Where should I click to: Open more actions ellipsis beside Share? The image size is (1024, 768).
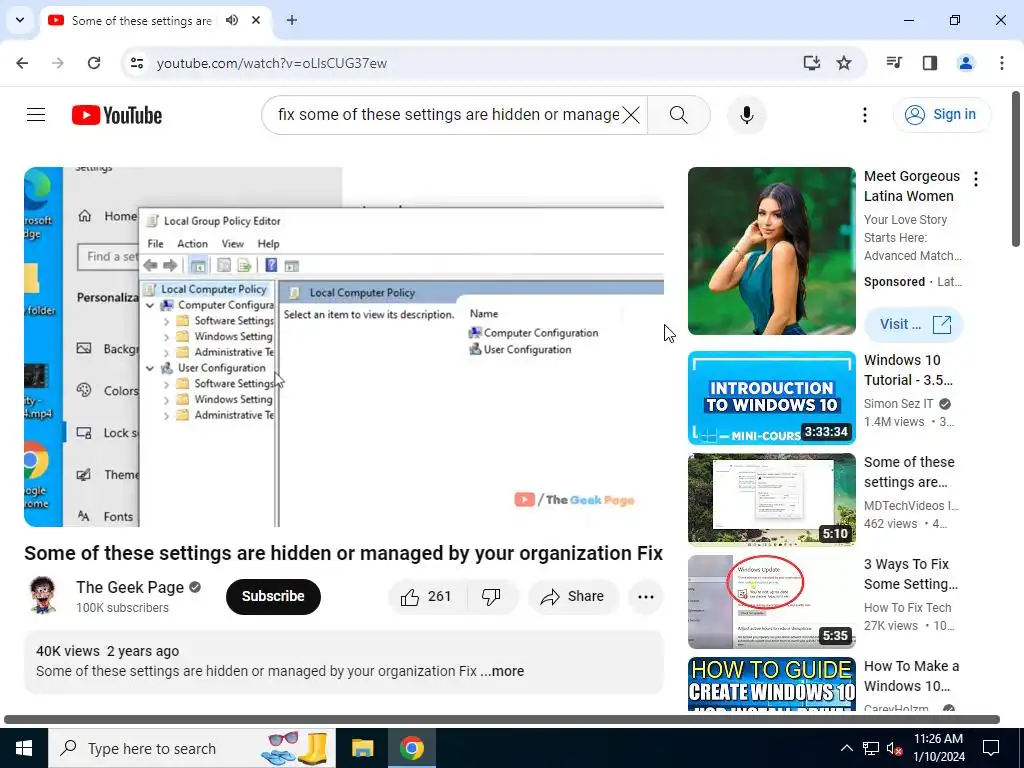pyautogui.click(x=646, y=596)
